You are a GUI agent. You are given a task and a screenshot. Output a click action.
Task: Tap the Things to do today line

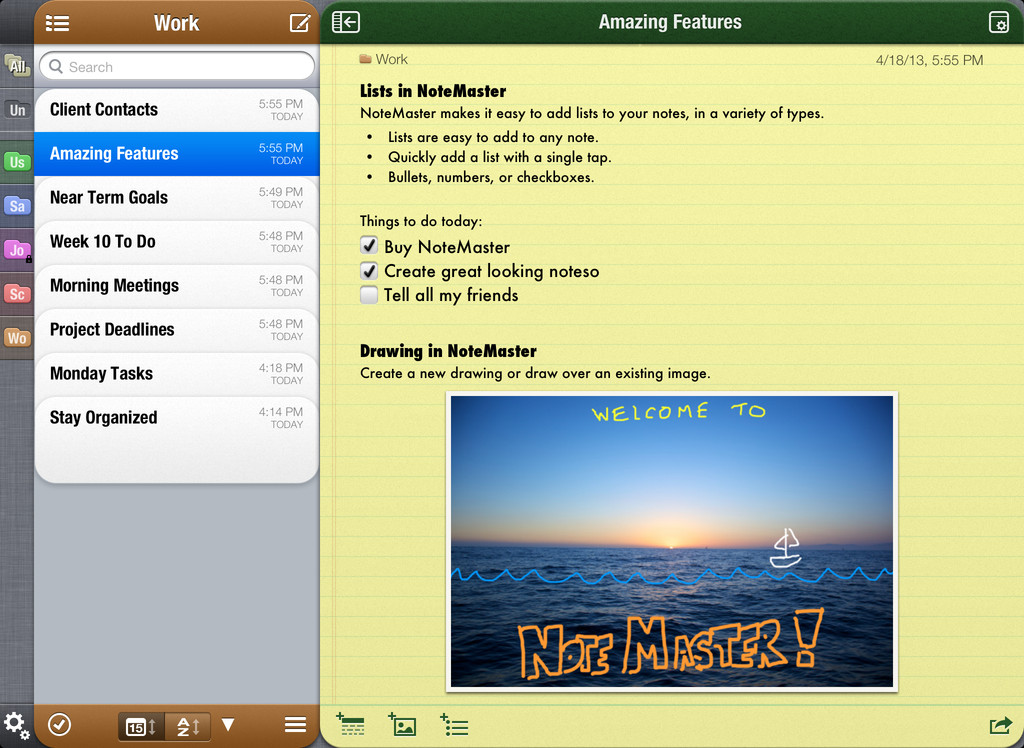click(x=421, y=221)
